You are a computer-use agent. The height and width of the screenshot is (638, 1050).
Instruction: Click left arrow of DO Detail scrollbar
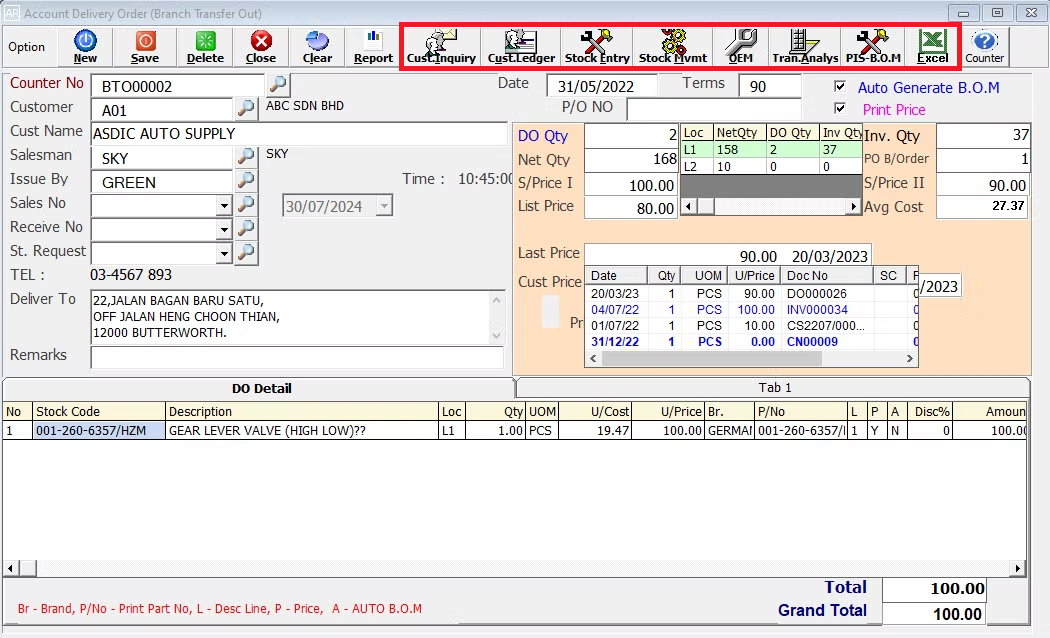[x=11, y=568]
